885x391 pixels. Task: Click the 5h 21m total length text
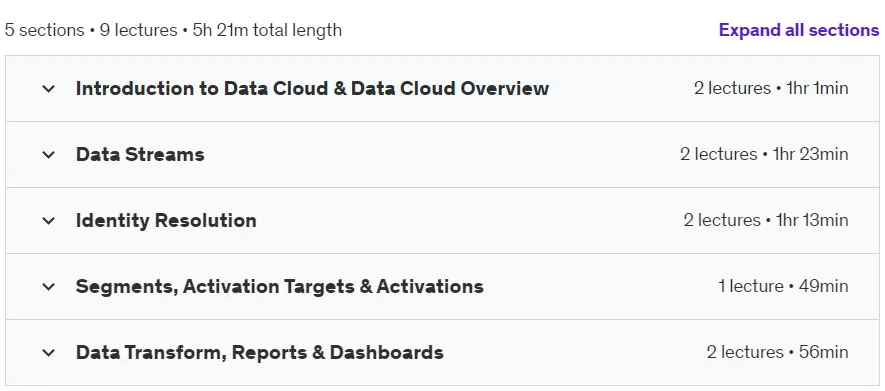267,30
